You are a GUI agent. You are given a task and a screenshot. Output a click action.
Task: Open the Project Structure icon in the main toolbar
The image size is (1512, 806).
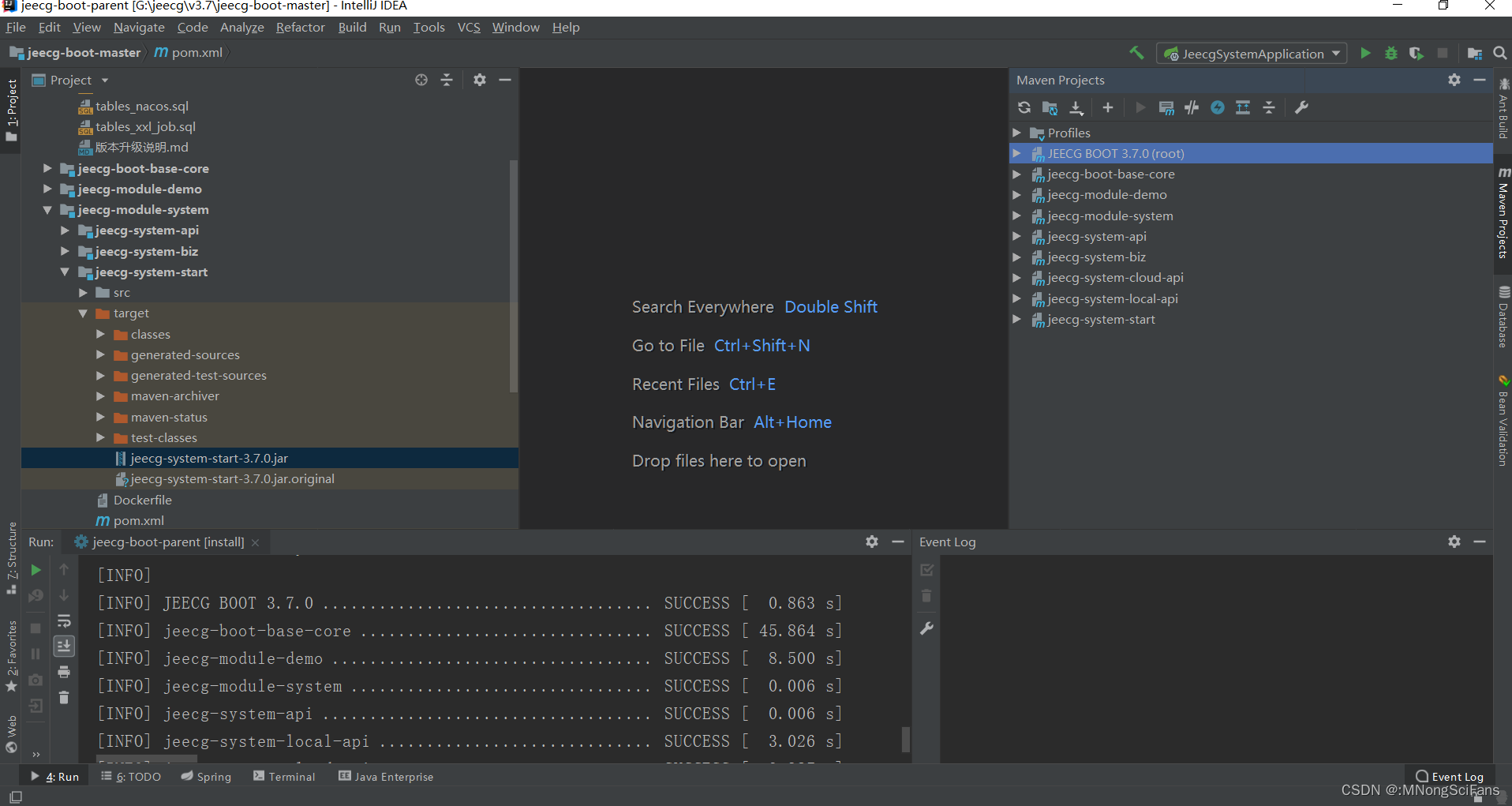(x=1474, y=53)
